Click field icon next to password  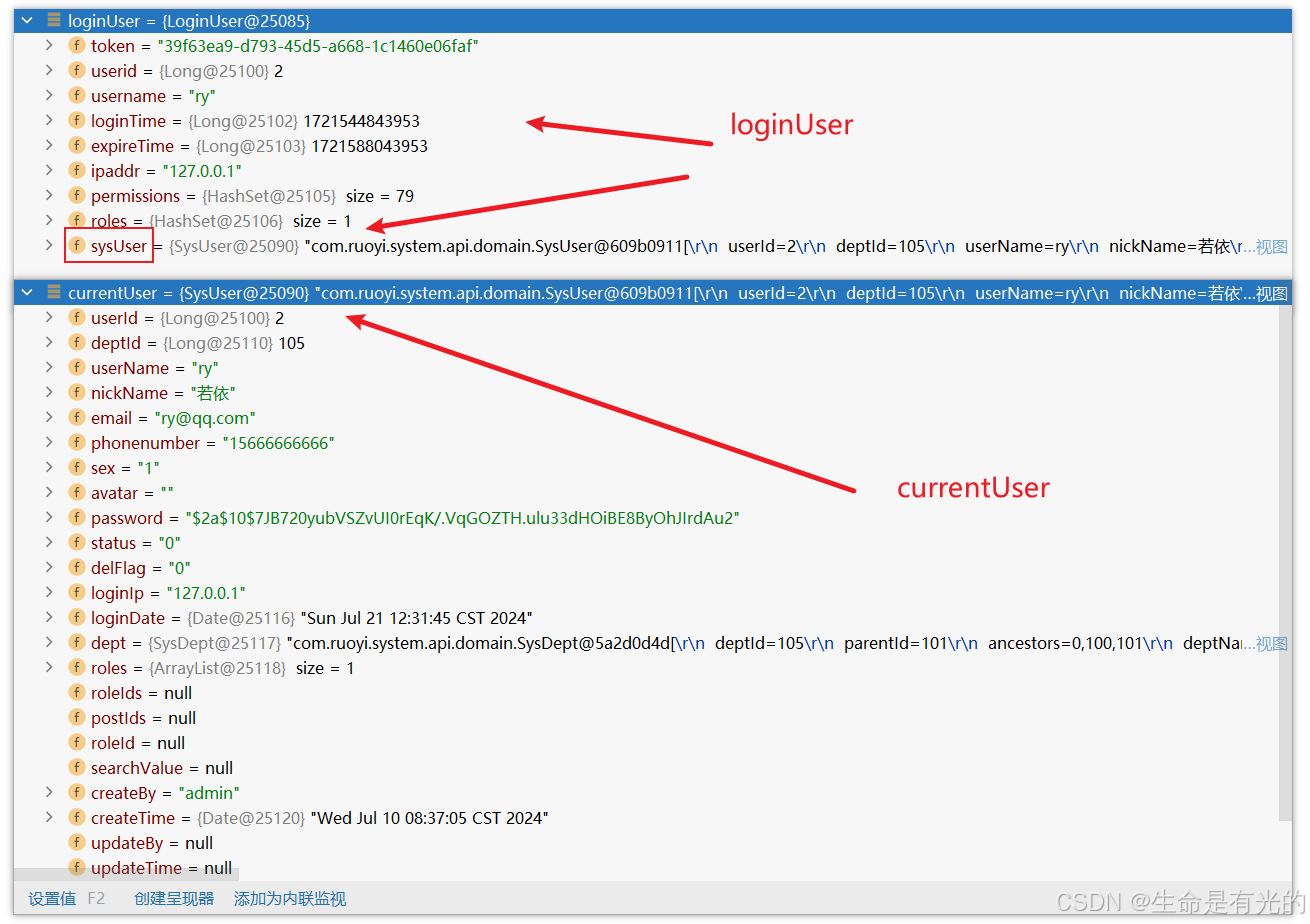tap(77, 517)
